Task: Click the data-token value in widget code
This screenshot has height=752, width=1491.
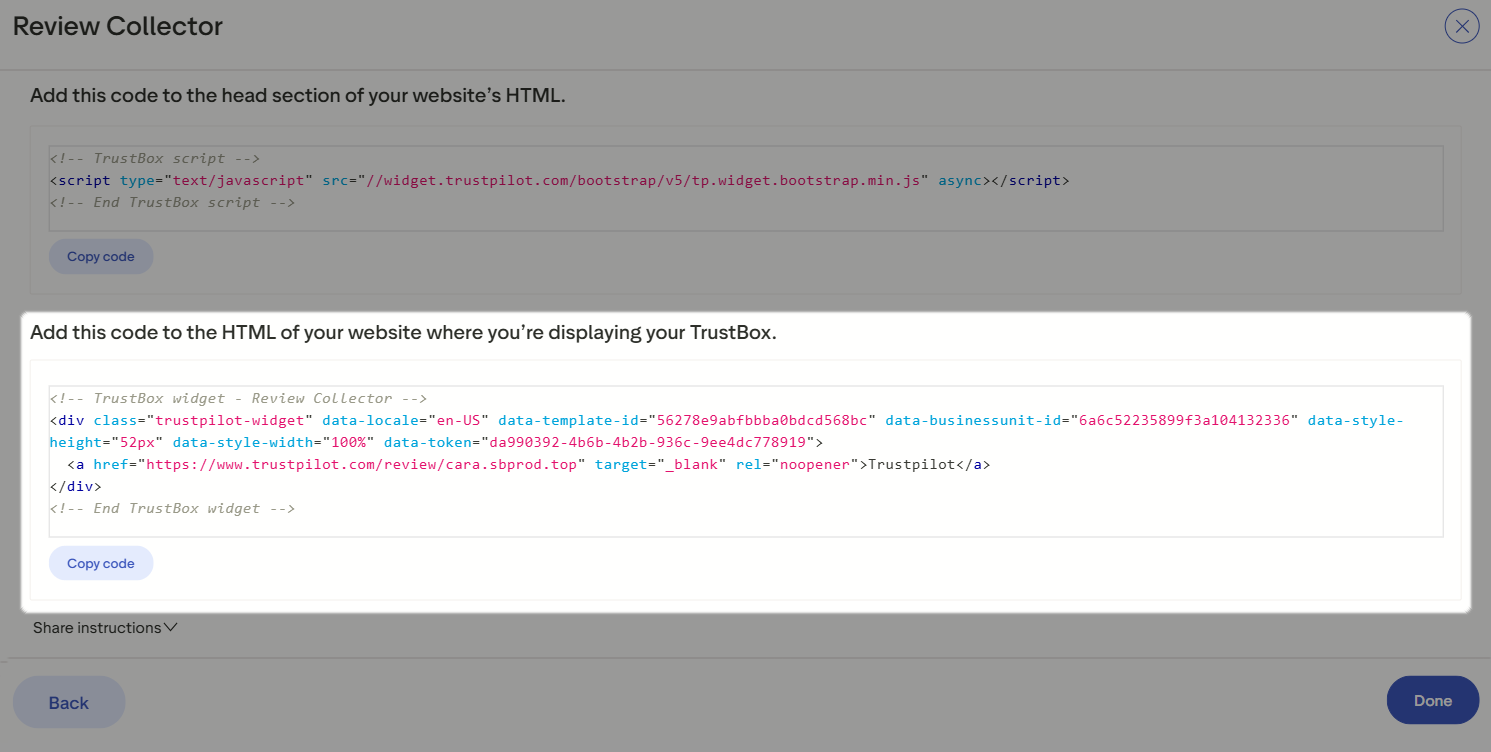Action: (x=648, y=442)
